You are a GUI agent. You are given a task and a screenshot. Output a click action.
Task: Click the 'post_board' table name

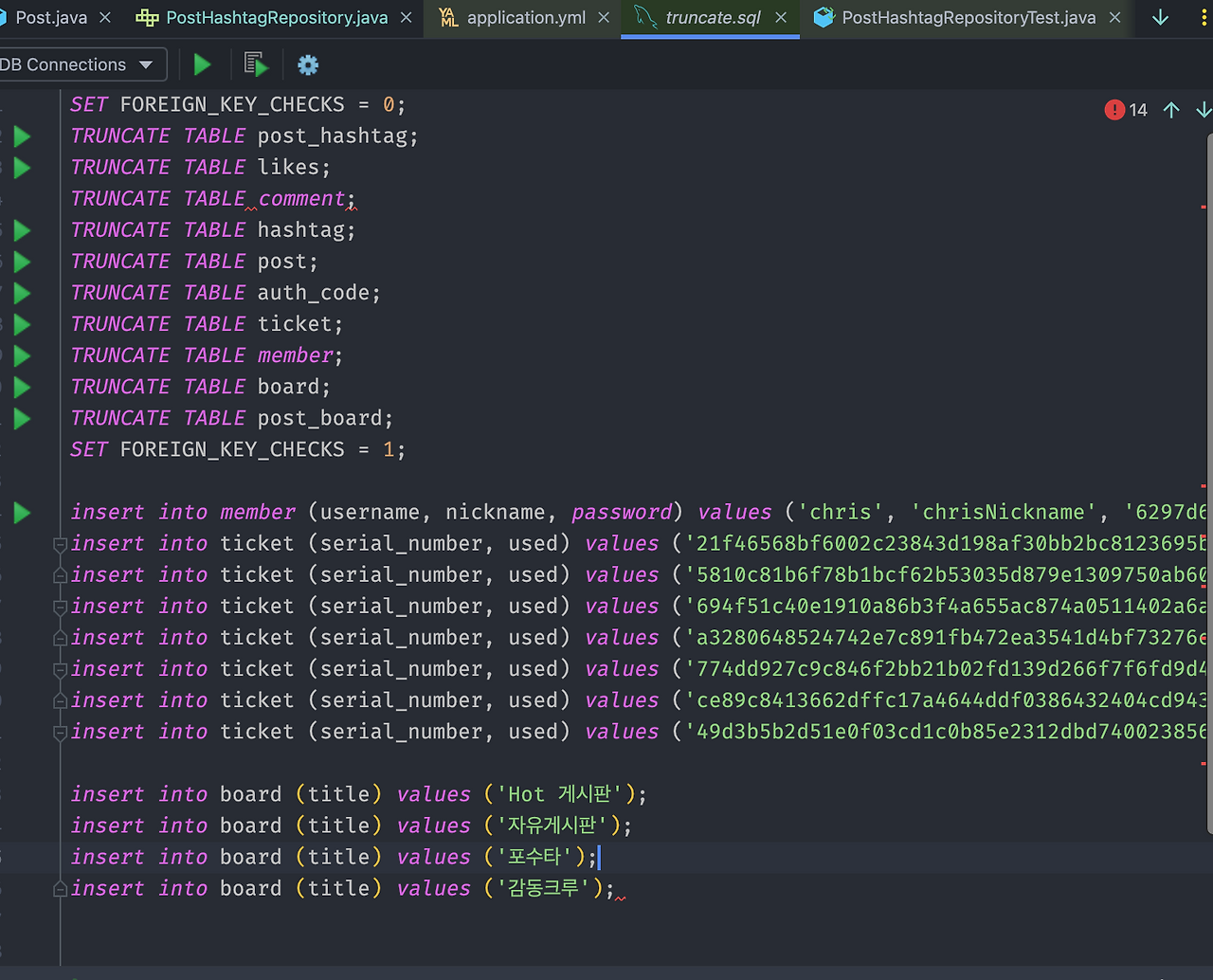pyautogui.click(x=320, y=418)
